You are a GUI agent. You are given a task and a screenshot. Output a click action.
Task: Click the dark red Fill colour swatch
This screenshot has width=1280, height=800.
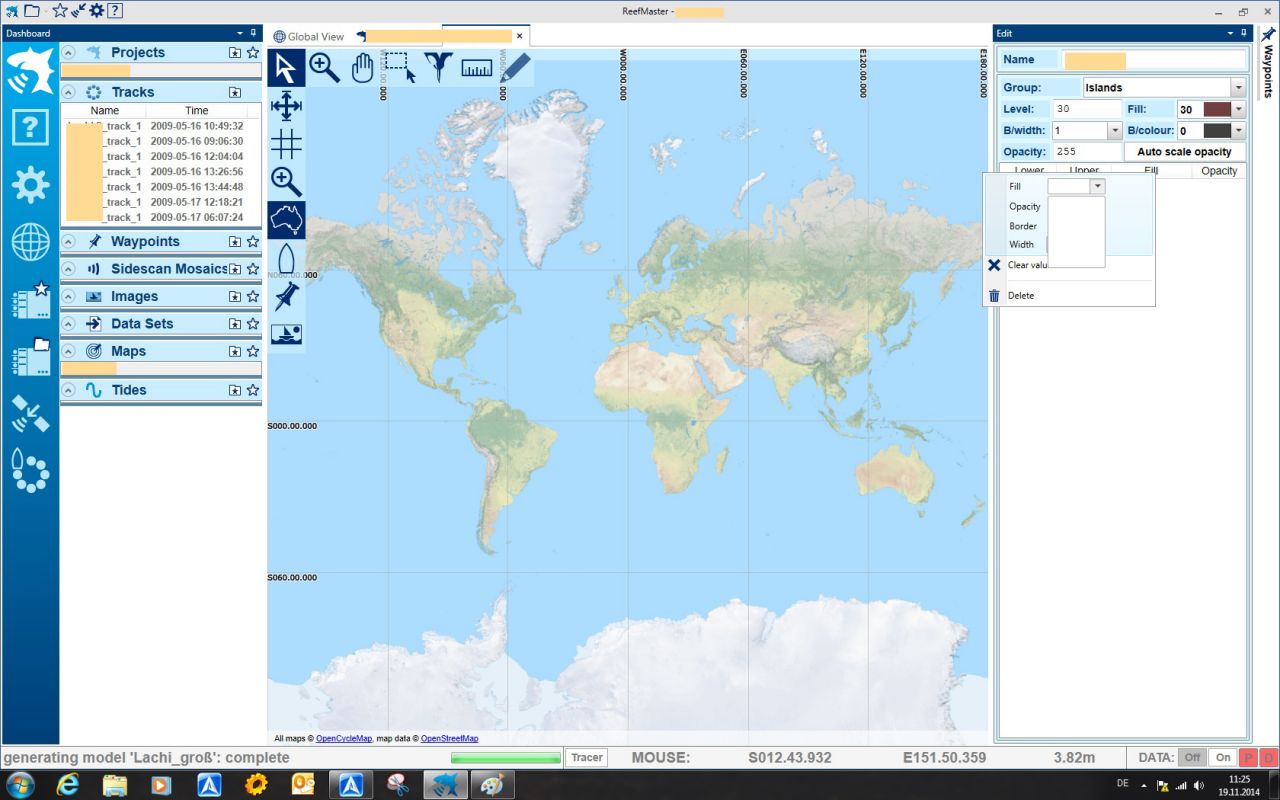point(1216,110)
